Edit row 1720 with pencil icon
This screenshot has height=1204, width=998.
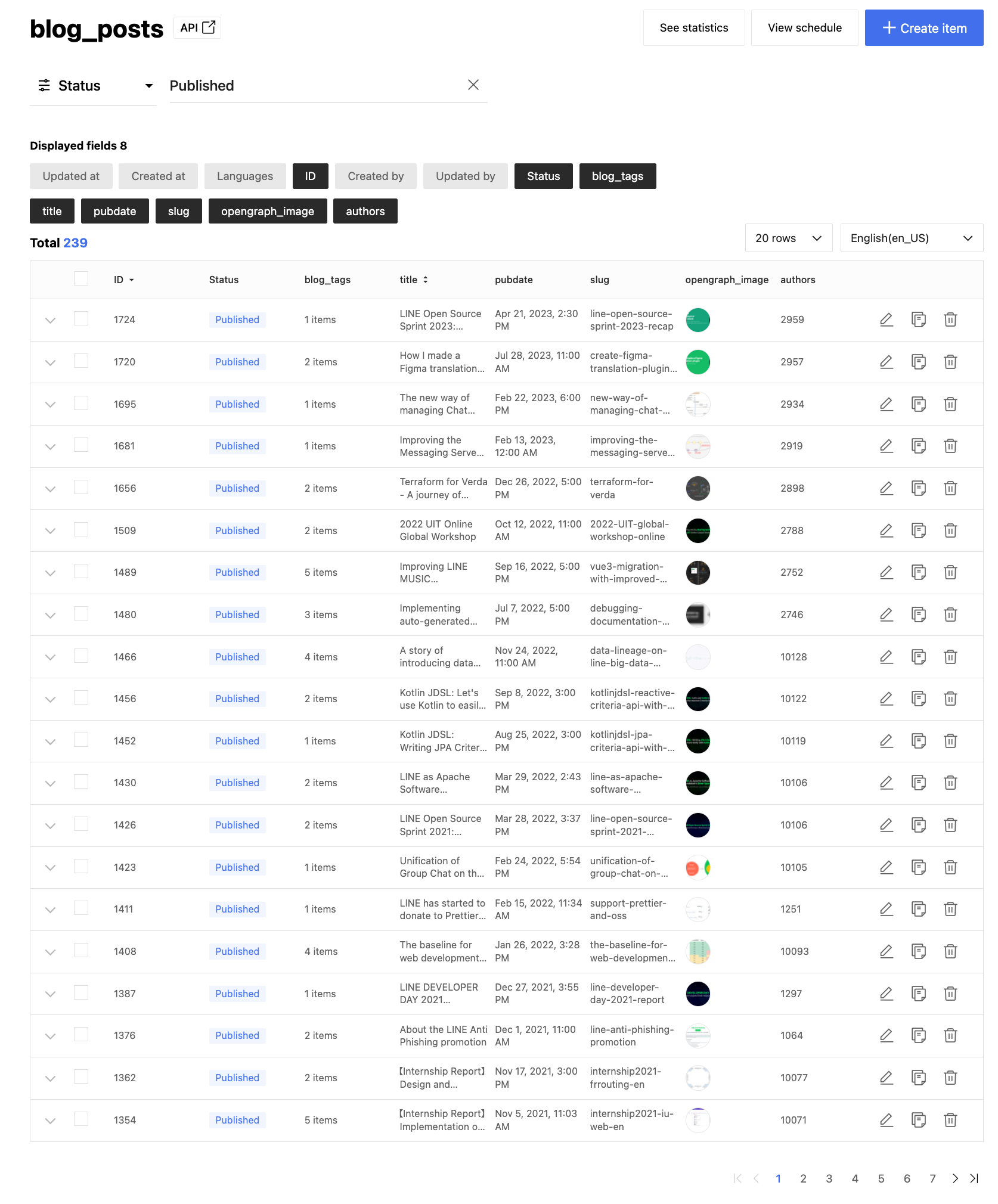pyautogui.click(x=887, y=362)
